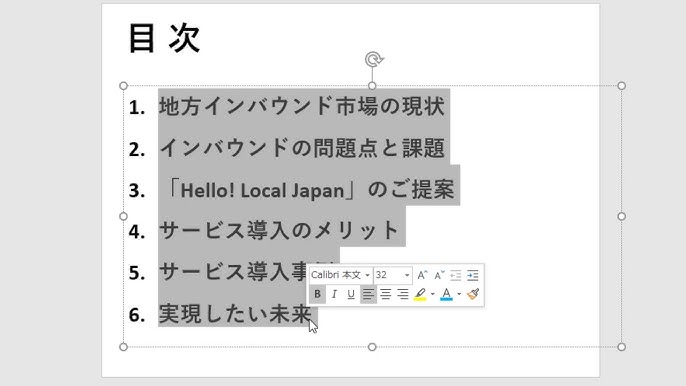
Task: Center the selected text
Action: (385, 294)
